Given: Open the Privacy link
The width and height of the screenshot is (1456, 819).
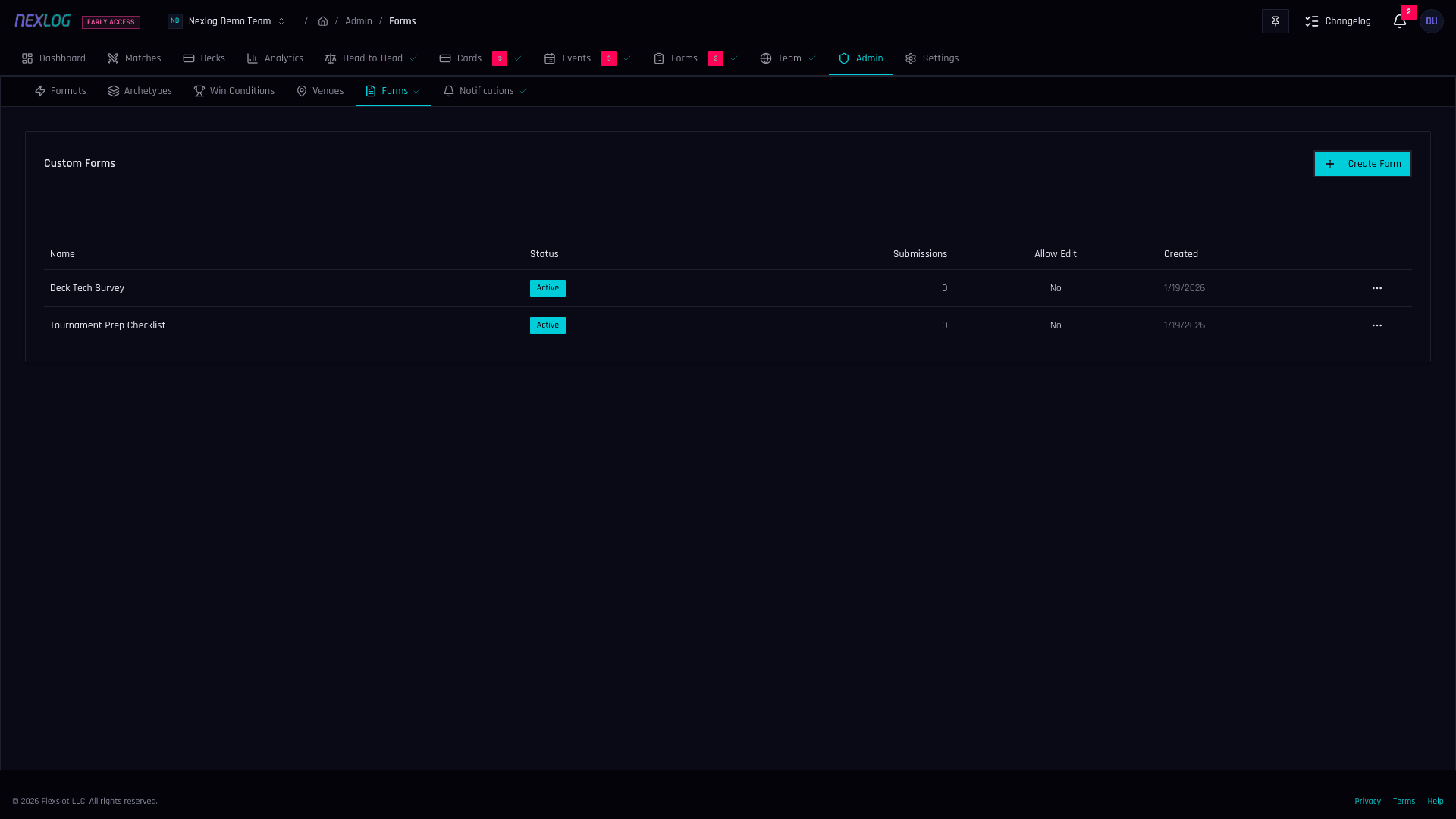Looking at the screenshot, I should tap(1368, 801).
